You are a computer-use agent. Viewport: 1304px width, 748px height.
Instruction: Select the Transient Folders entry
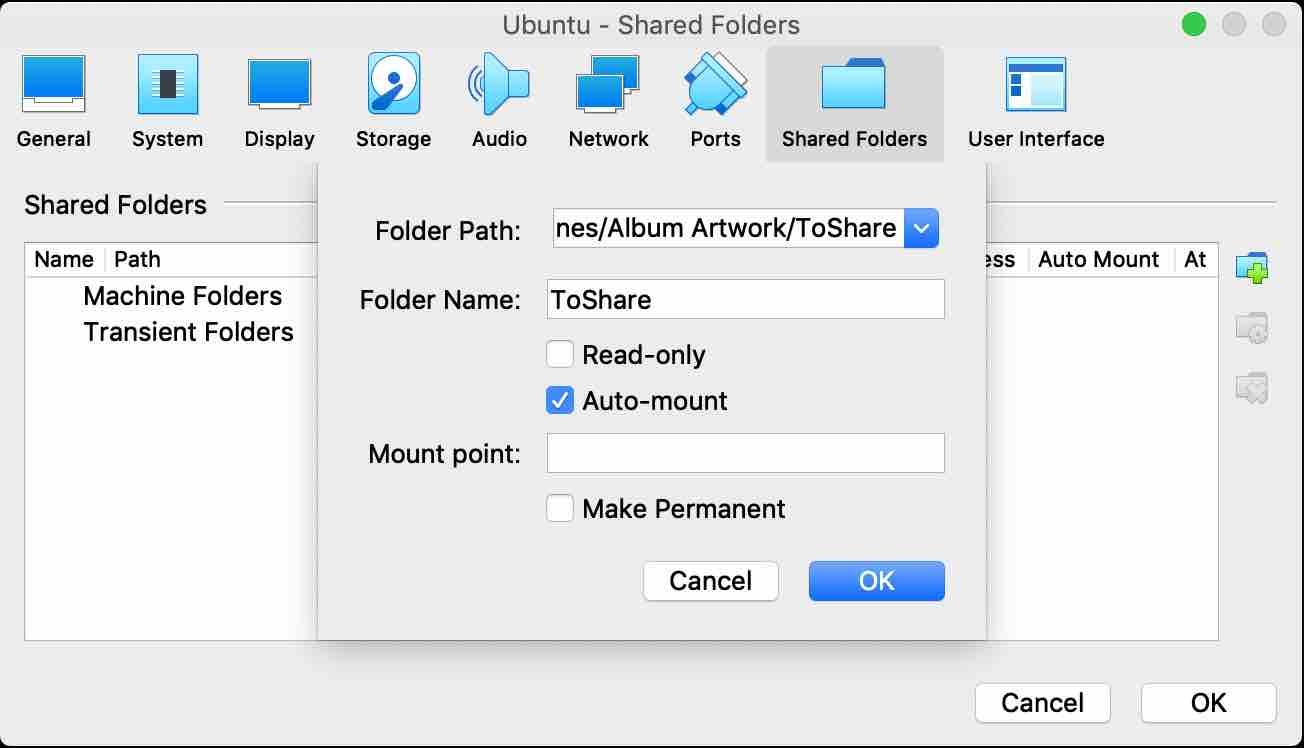pyautogui.click(x=189, y=332)
